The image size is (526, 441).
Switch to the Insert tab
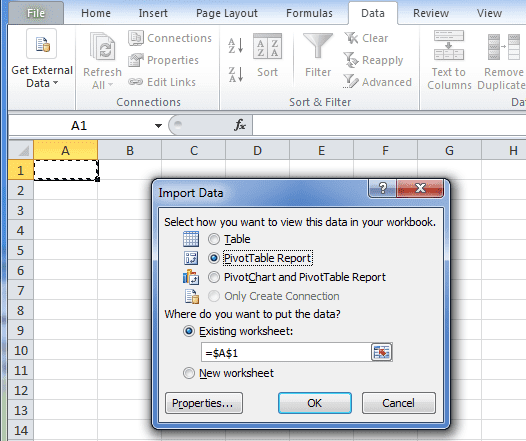153,13
